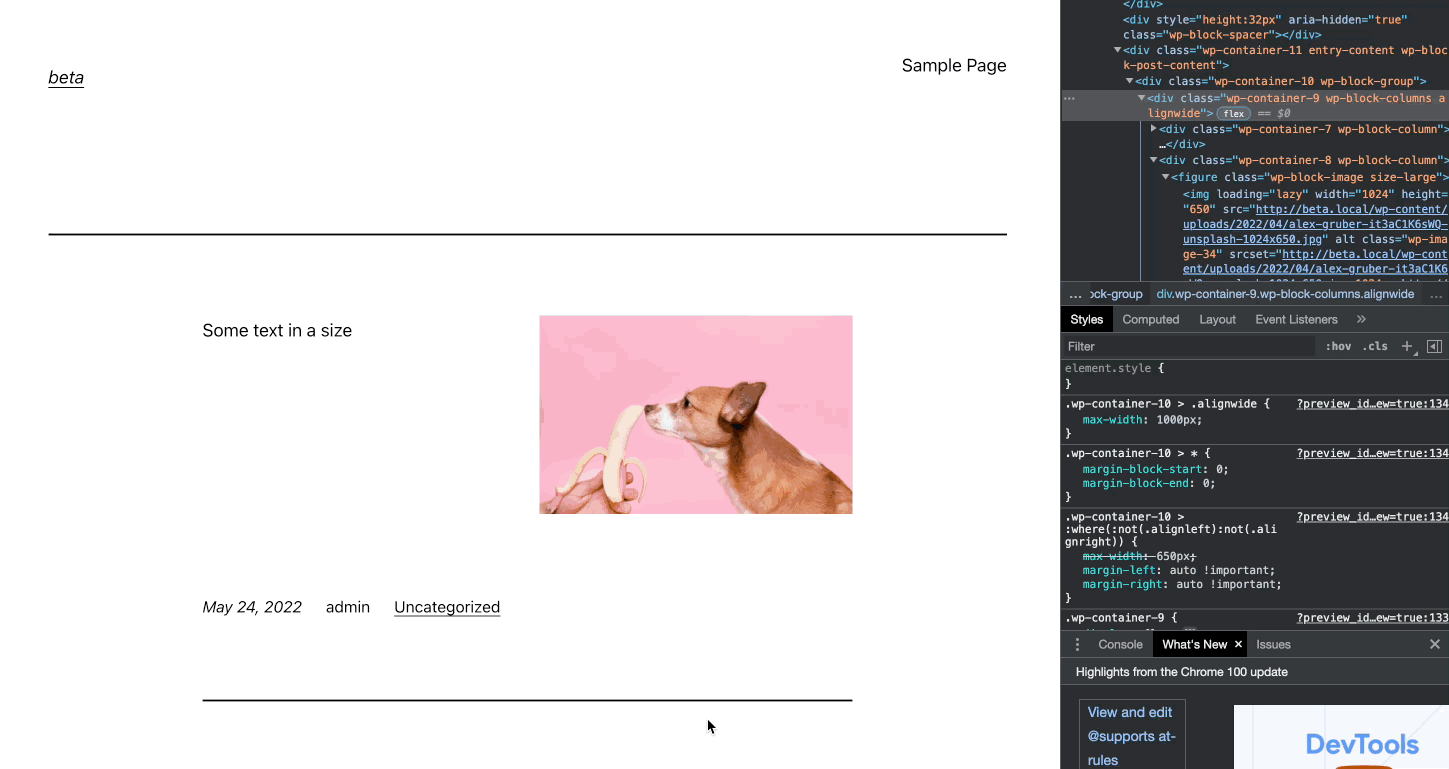Open the img src URL ending unsplash-1024x650.jpg
The height and width of the screenshot is (769, 1449).
point(1315,224)
